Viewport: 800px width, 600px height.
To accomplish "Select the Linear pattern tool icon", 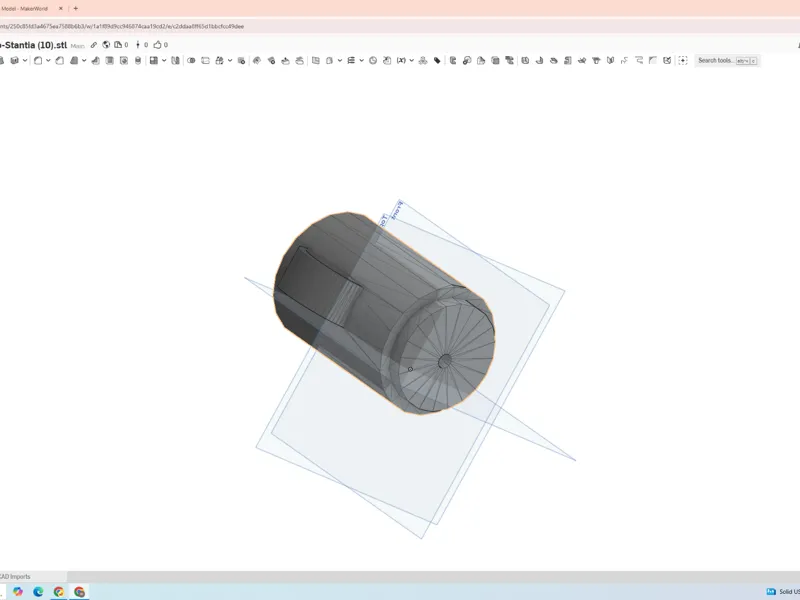I will pyautogui.click(x=153, y=60).
